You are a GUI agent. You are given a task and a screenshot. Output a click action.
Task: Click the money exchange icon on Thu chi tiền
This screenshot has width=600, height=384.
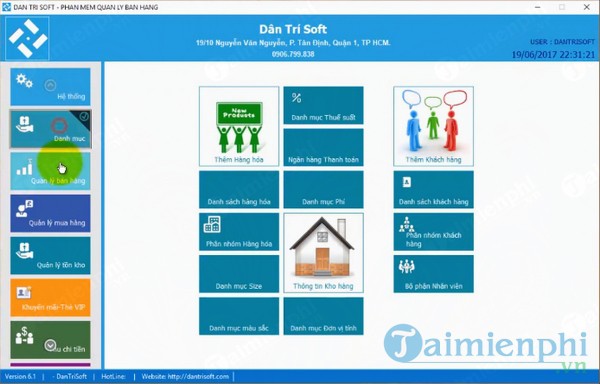(24, 335)
